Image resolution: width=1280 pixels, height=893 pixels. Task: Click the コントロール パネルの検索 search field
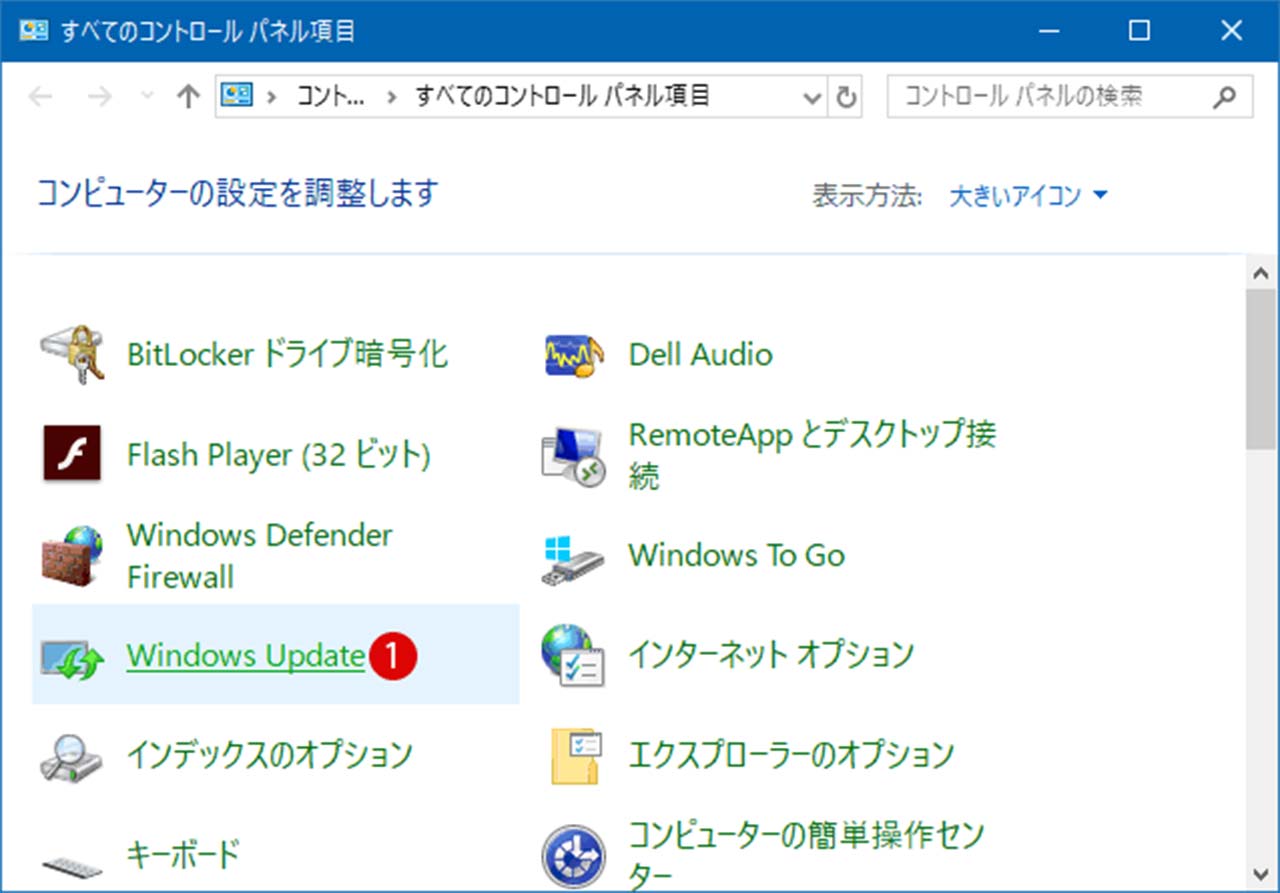1070,97
